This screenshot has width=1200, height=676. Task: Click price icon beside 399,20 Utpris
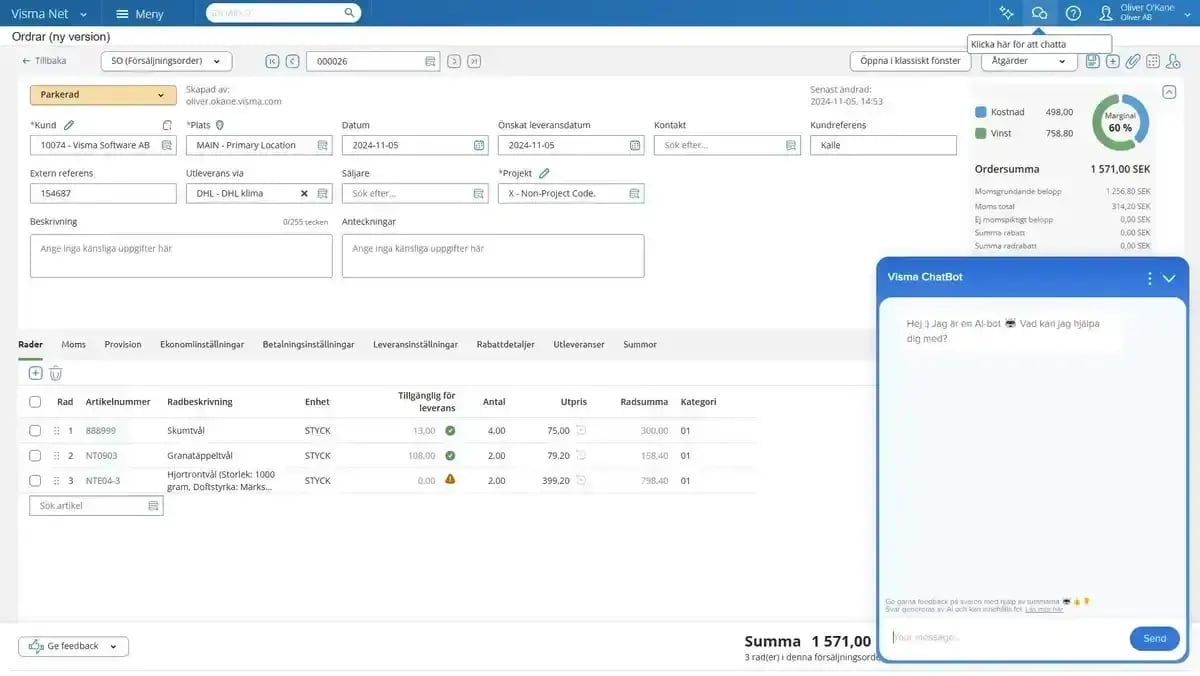pyautogui.click(x=581, y=480)
